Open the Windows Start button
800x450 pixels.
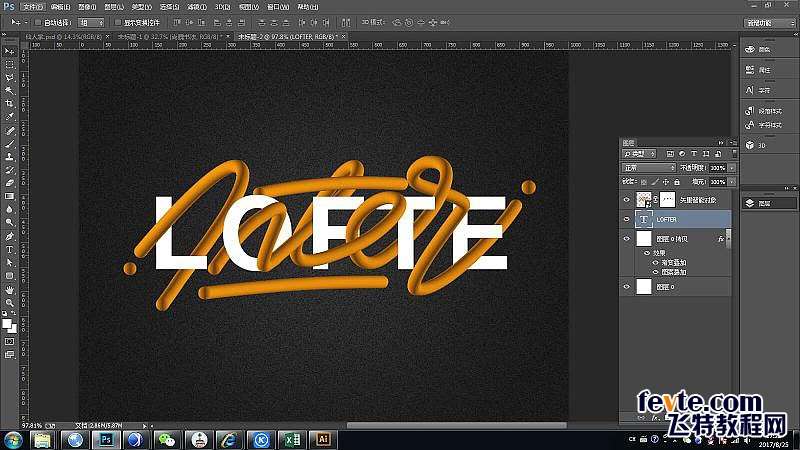13,440
